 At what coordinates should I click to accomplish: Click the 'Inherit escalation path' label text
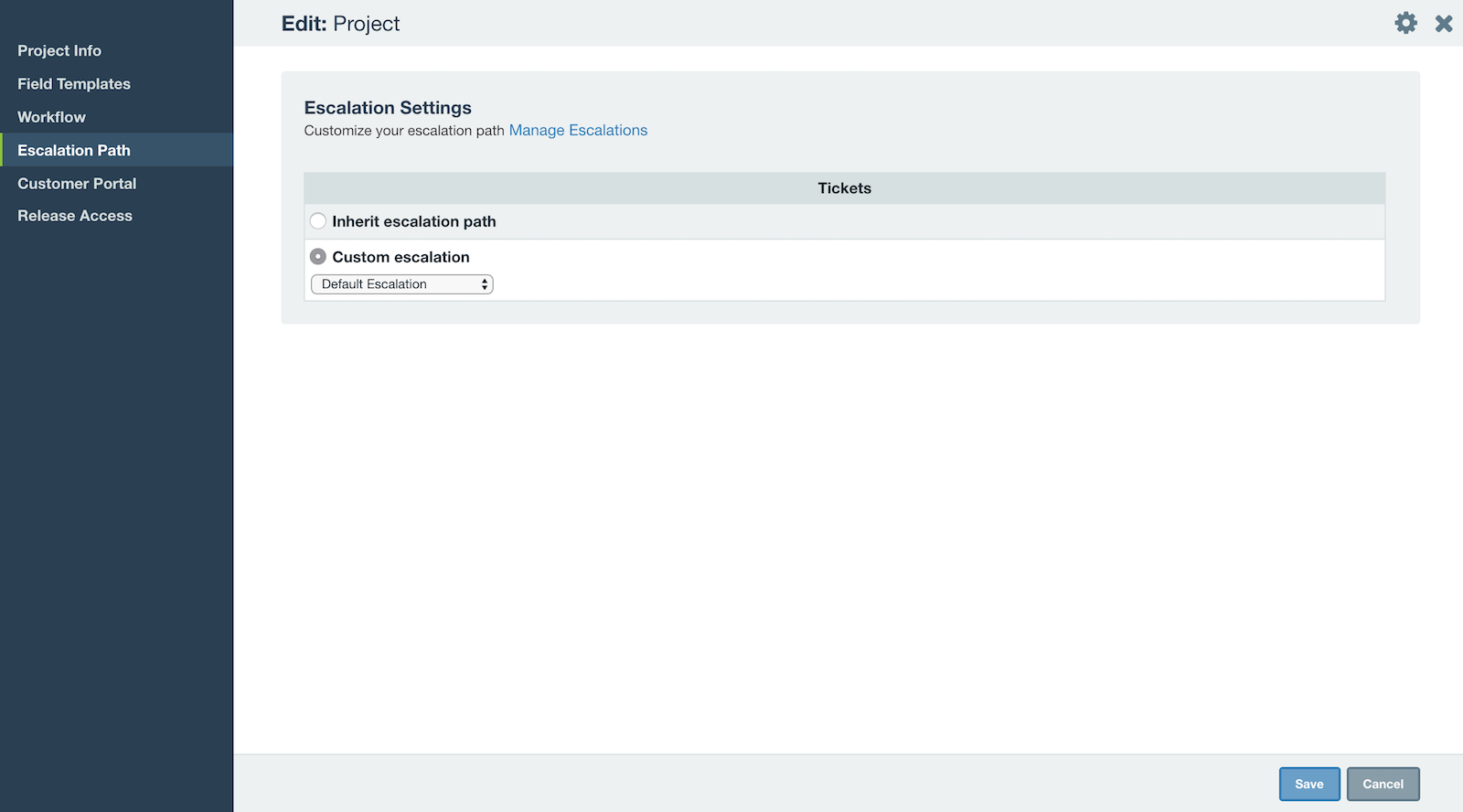[x=414, y=221]
